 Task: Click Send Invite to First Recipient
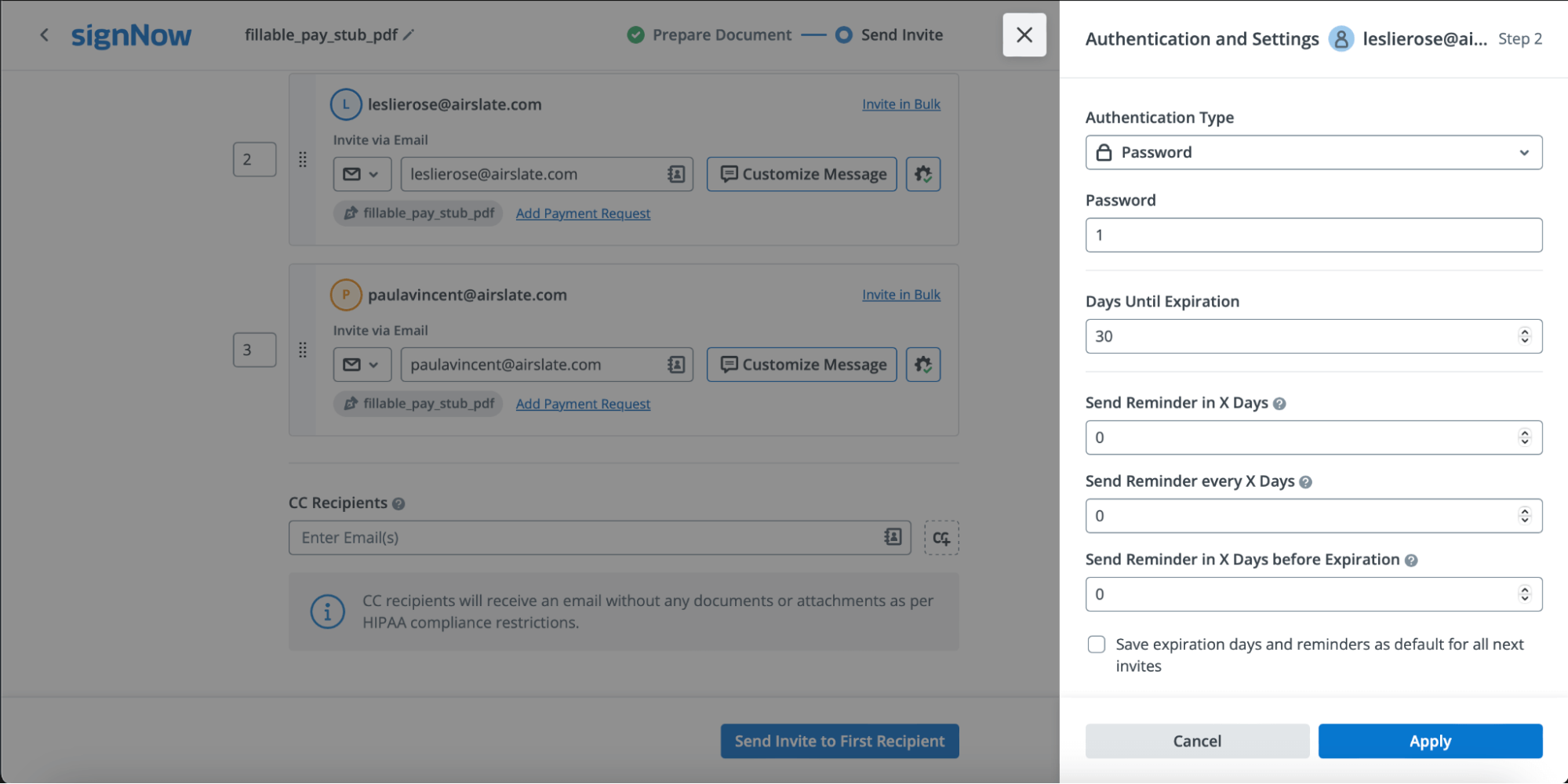click(x=839, y=740)
